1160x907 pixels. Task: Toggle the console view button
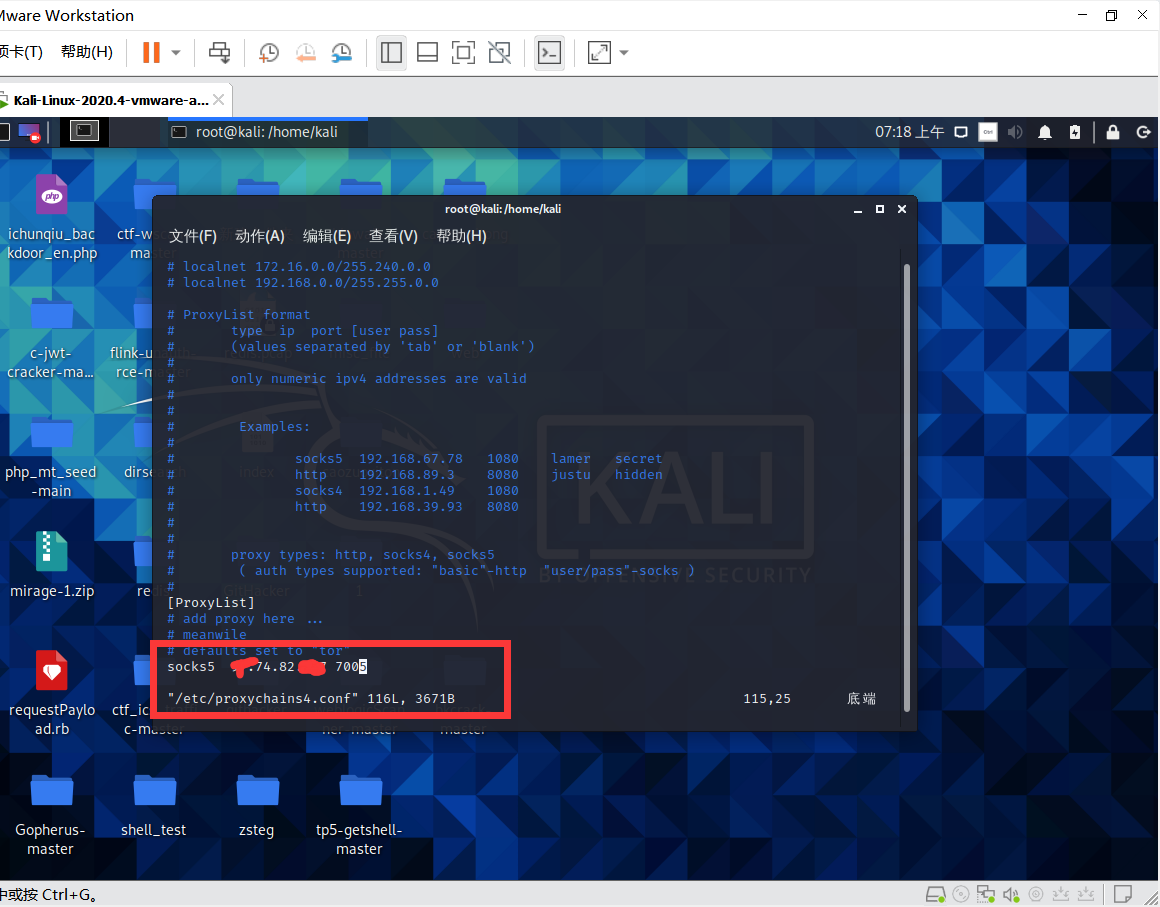point(550,53)
